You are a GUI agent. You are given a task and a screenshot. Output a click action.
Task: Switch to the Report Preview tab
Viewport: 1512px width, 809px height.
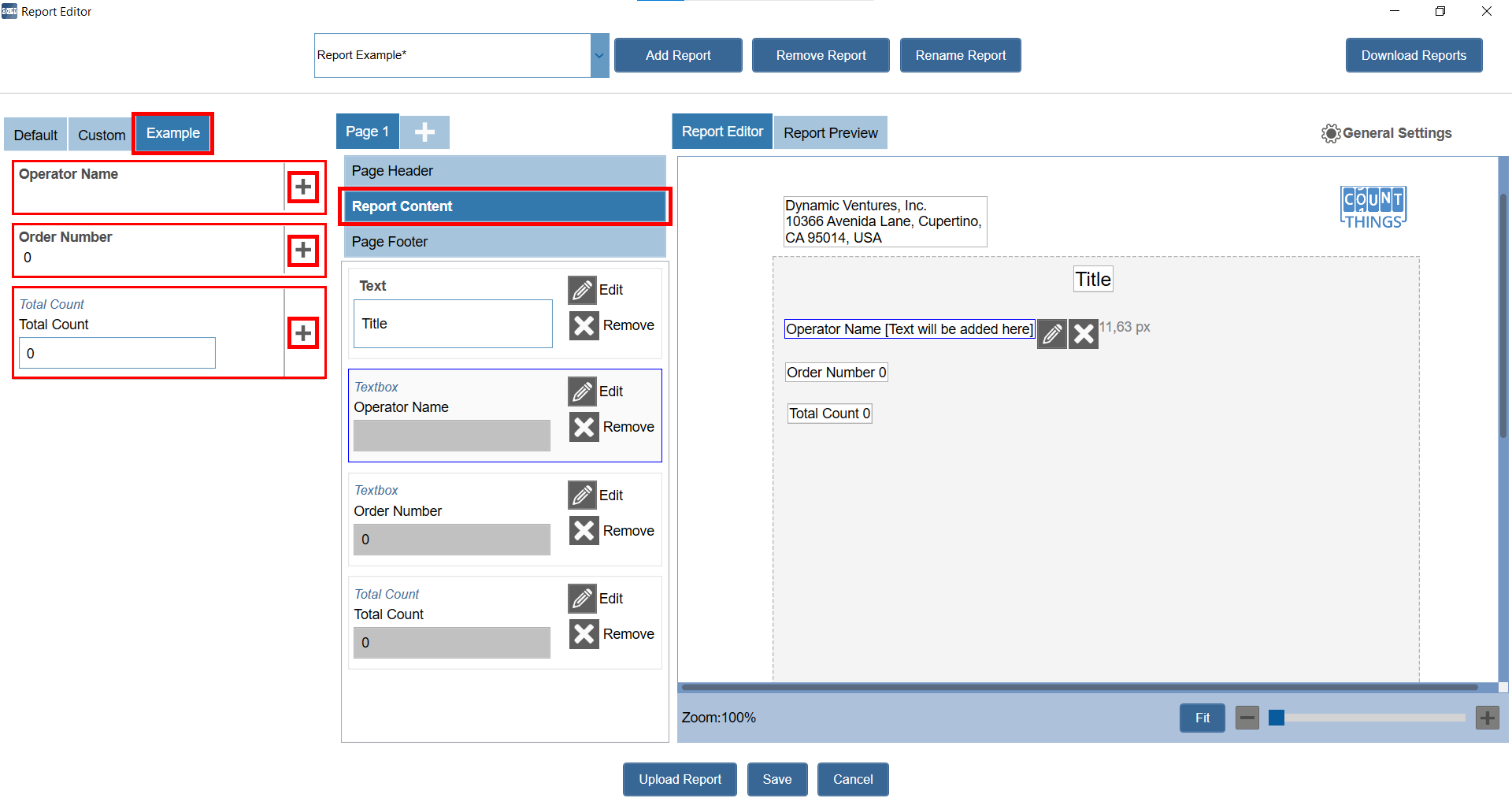point(830,133)
